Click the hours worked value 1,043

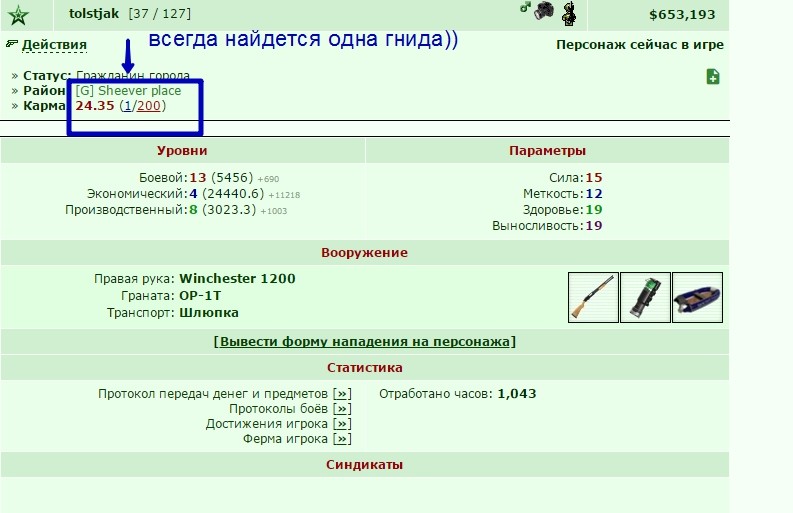click(517, 394)
